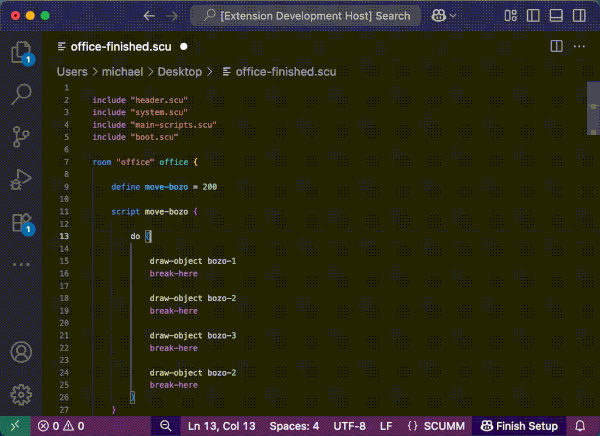Open the Search view in activity bar

point(21,94)
